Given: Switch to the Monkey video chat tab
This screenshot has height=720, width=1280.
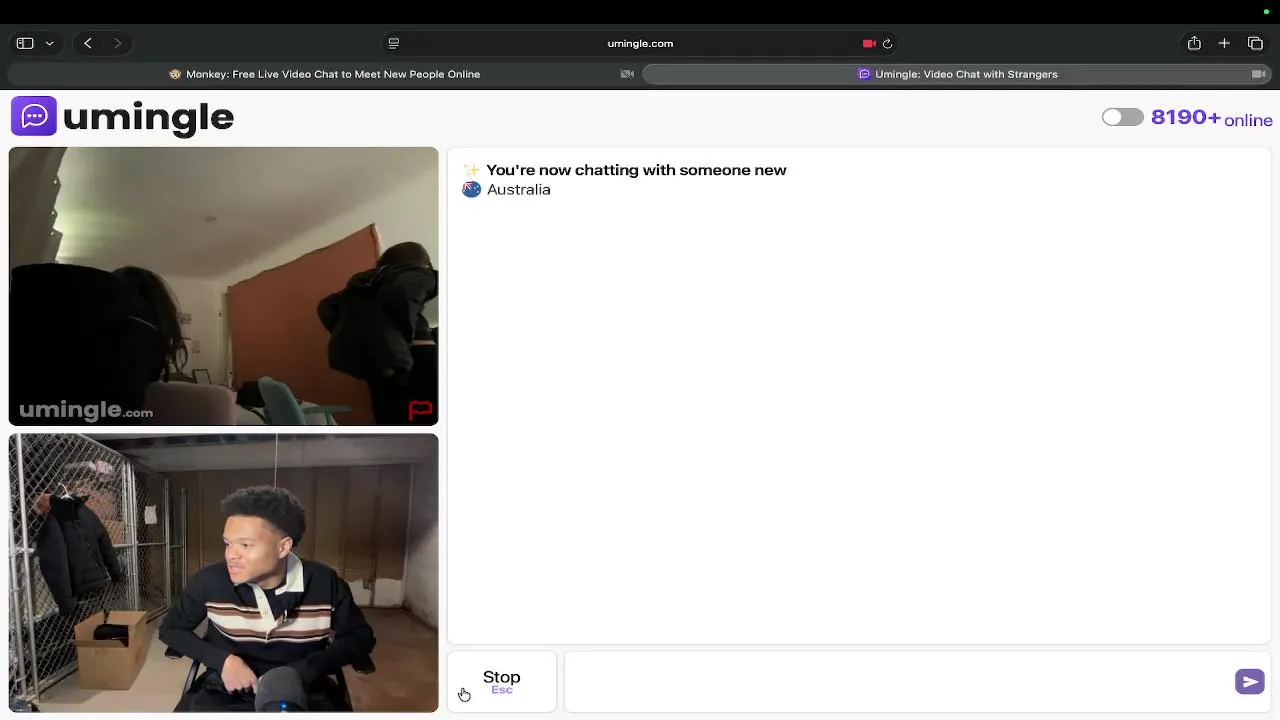Looking at the screenshot, I should point(324,74).
